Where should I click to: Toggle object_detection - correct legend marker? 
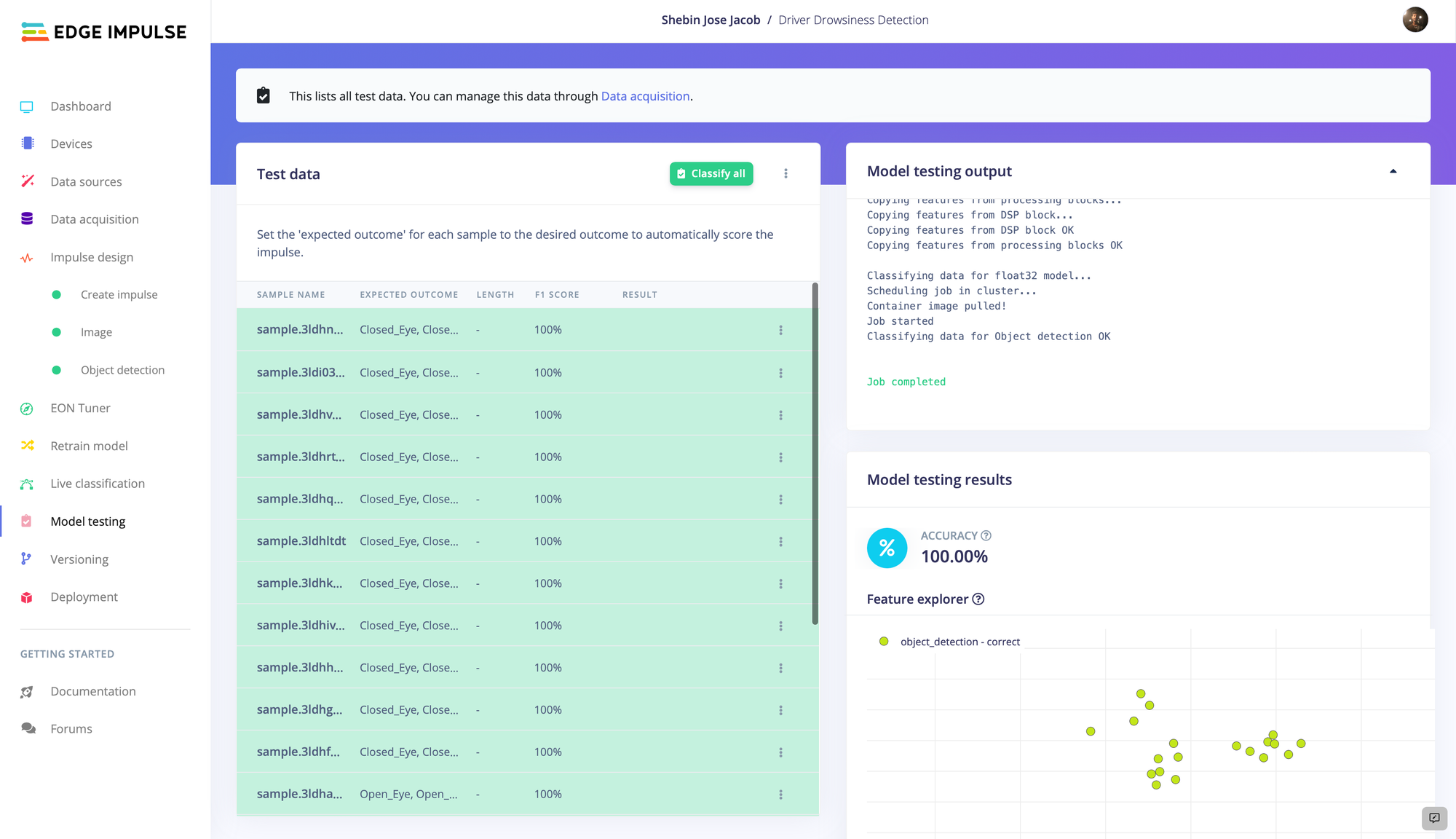[x=884, y=642]
